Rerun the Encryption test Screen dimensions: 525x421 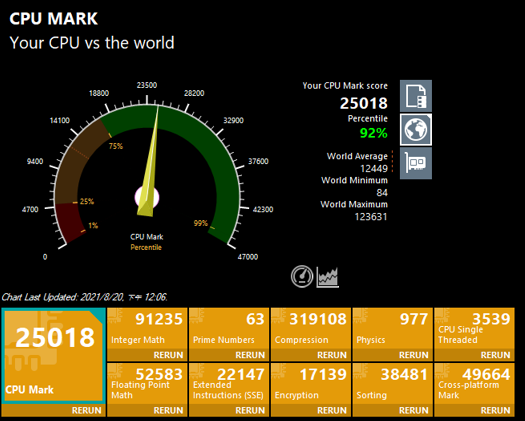(x=331, y=410)
